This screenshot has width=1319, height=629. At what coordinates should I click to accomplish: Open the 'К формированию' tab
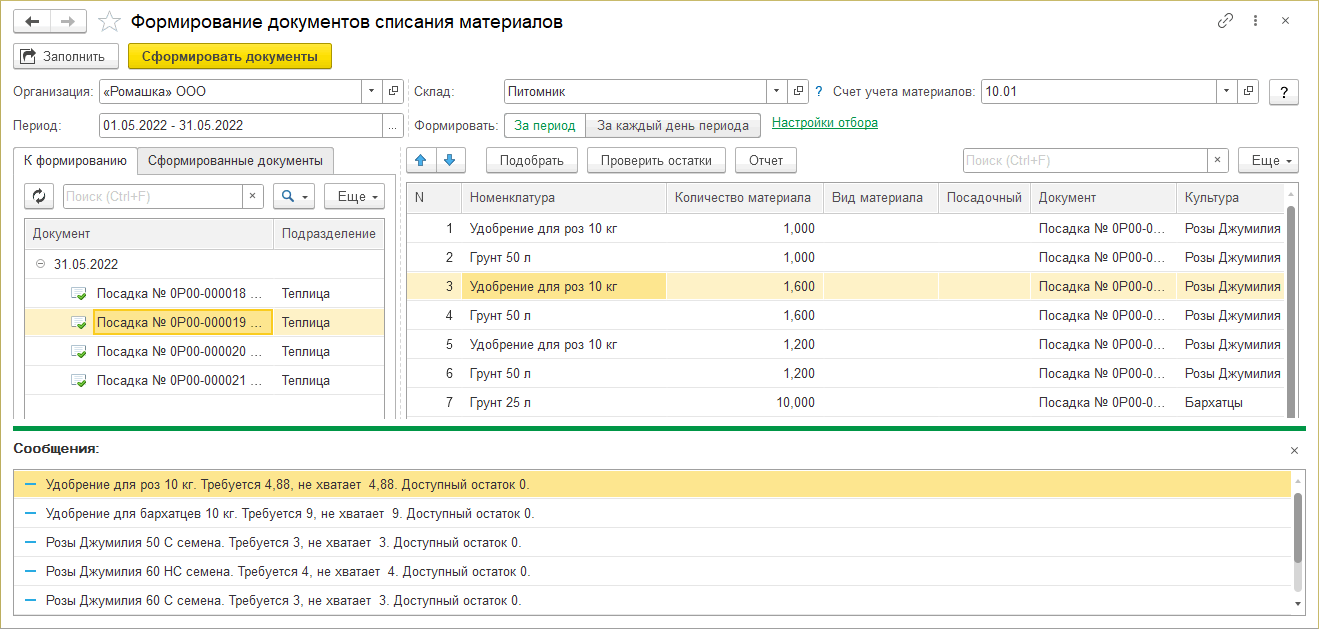pos(75,160)
